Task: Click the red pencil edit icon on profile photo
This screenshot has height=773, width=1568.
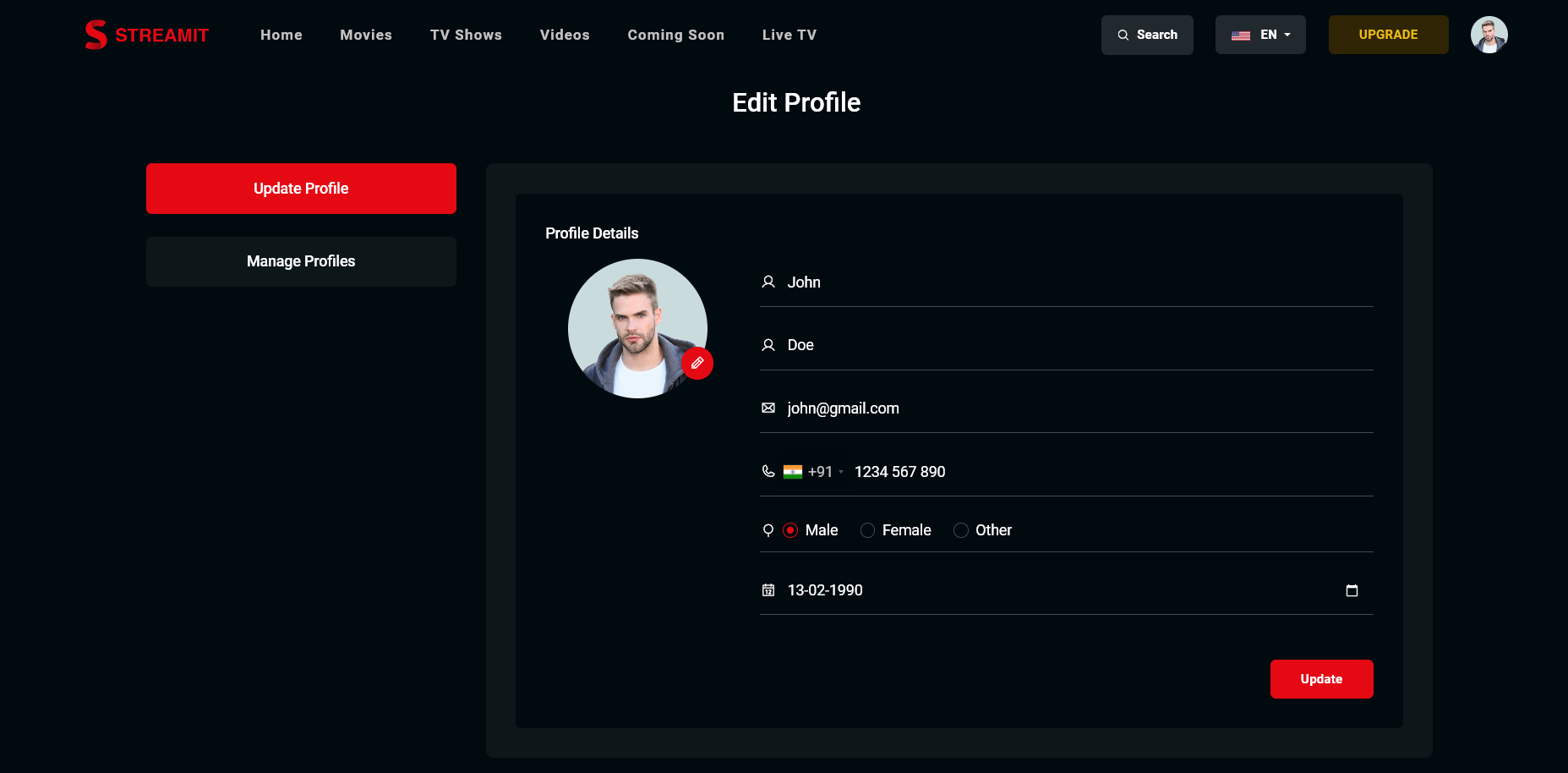Action: pyautogui.click(x=697, y=363)
